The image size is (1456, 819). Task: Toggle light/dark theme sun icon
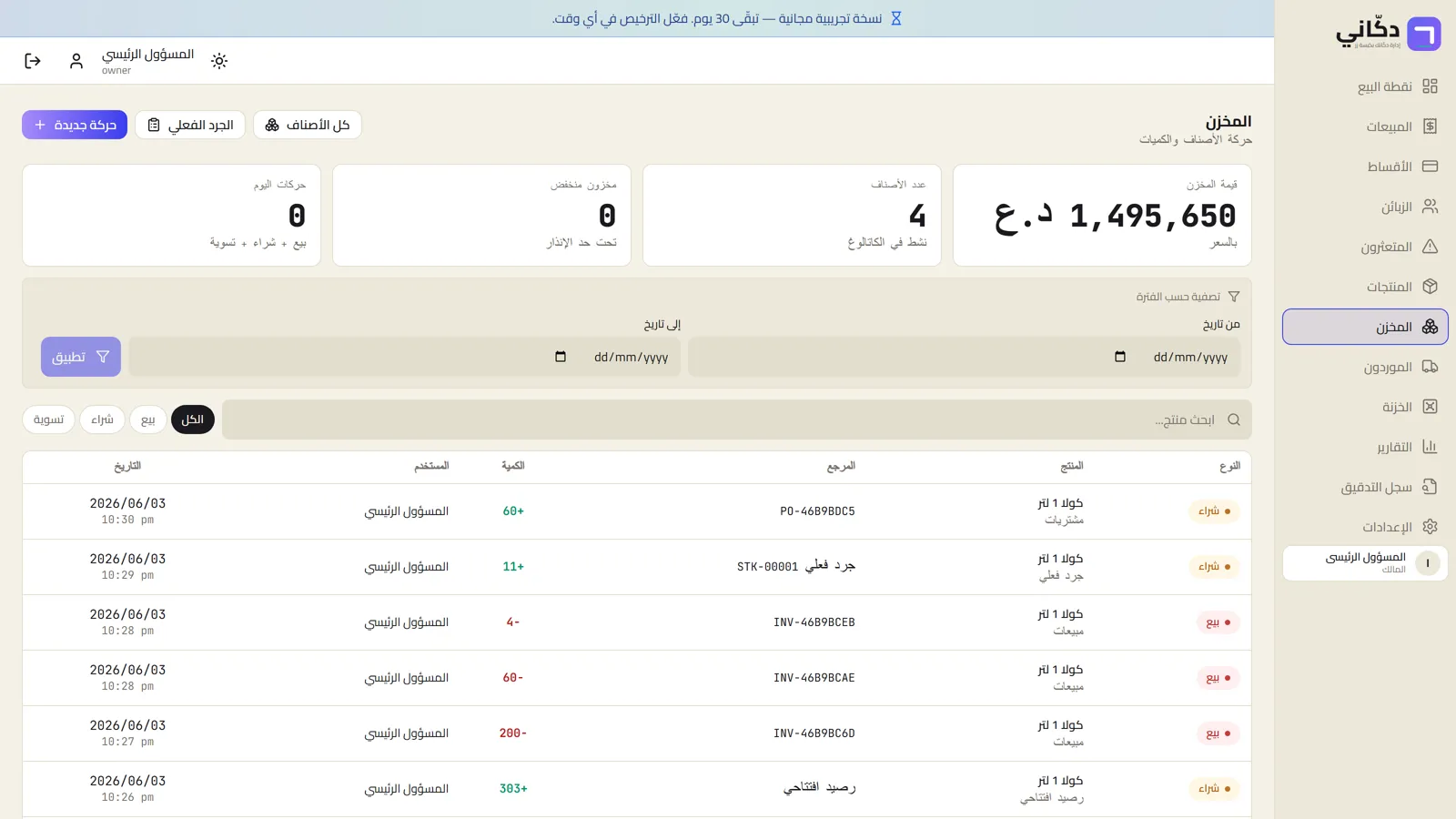tap(219, 61)
